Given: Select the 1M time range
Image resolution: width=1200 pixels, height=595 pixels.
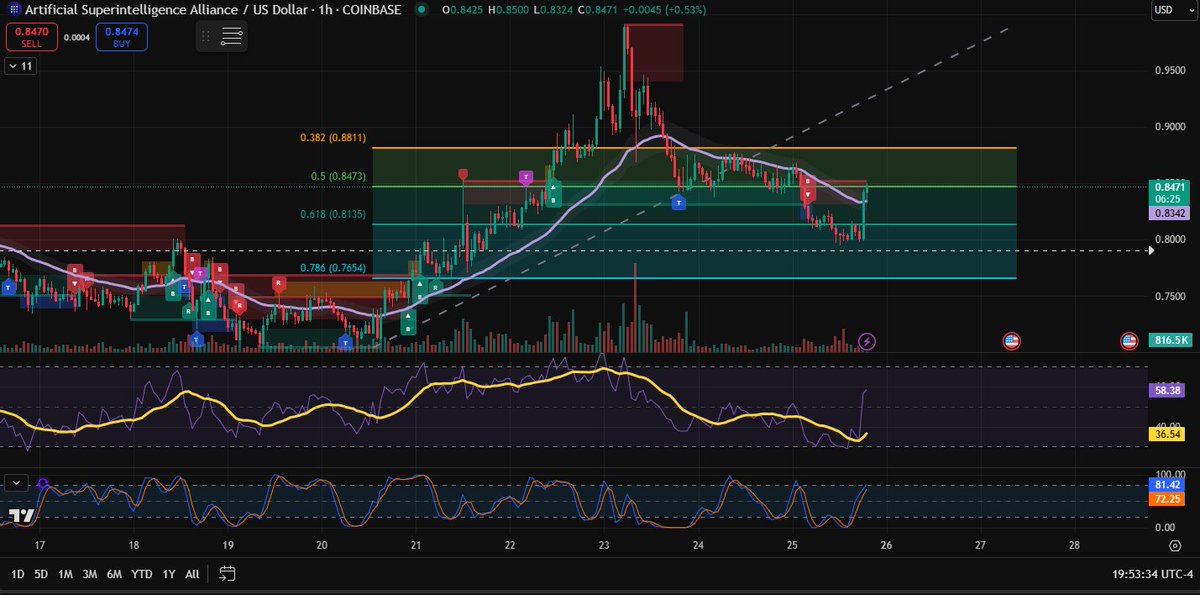Looking at the screenshot, I should click(66, 574).
